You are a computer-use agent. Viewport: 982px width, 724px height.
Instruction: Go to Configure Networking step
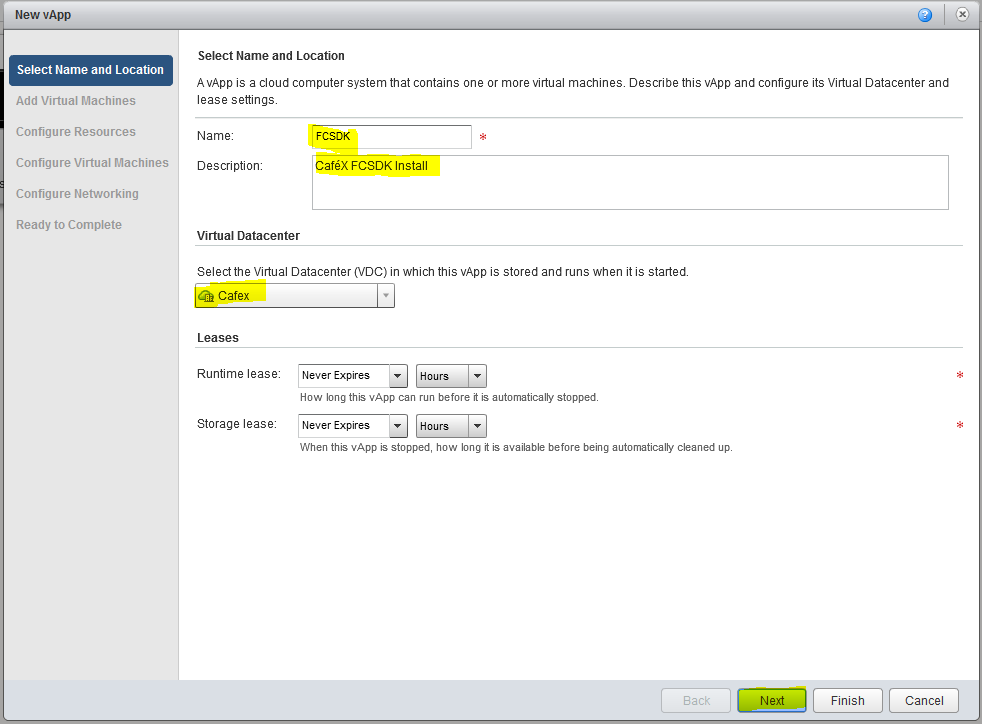point(77,194)
